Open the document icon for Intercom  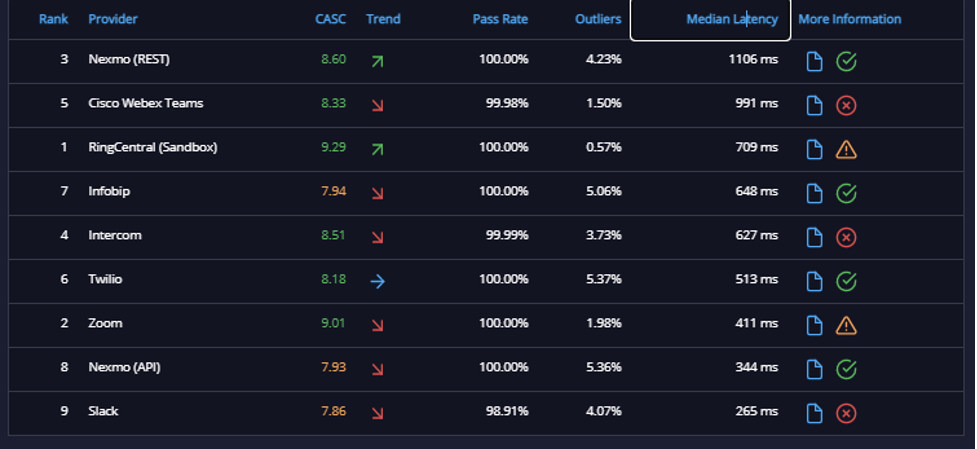coord(814,237)
